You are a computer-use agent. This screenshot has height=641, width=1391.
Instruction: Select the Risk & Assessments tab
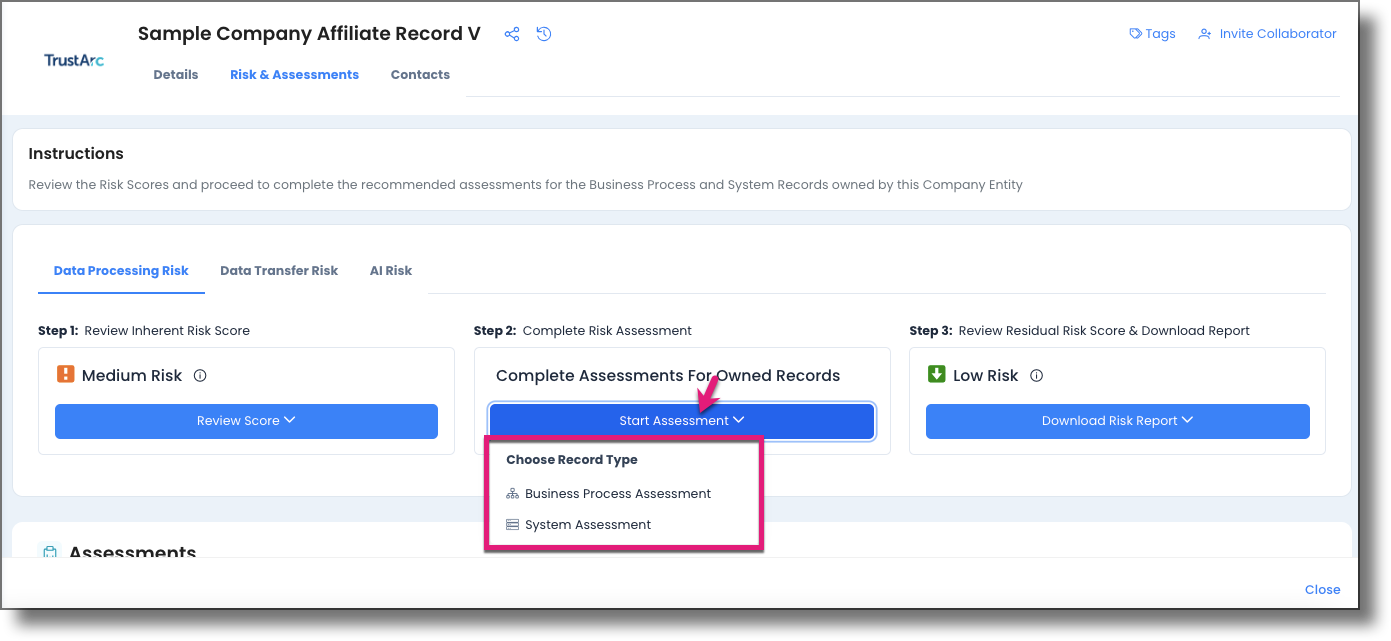(x=294, y=75)
